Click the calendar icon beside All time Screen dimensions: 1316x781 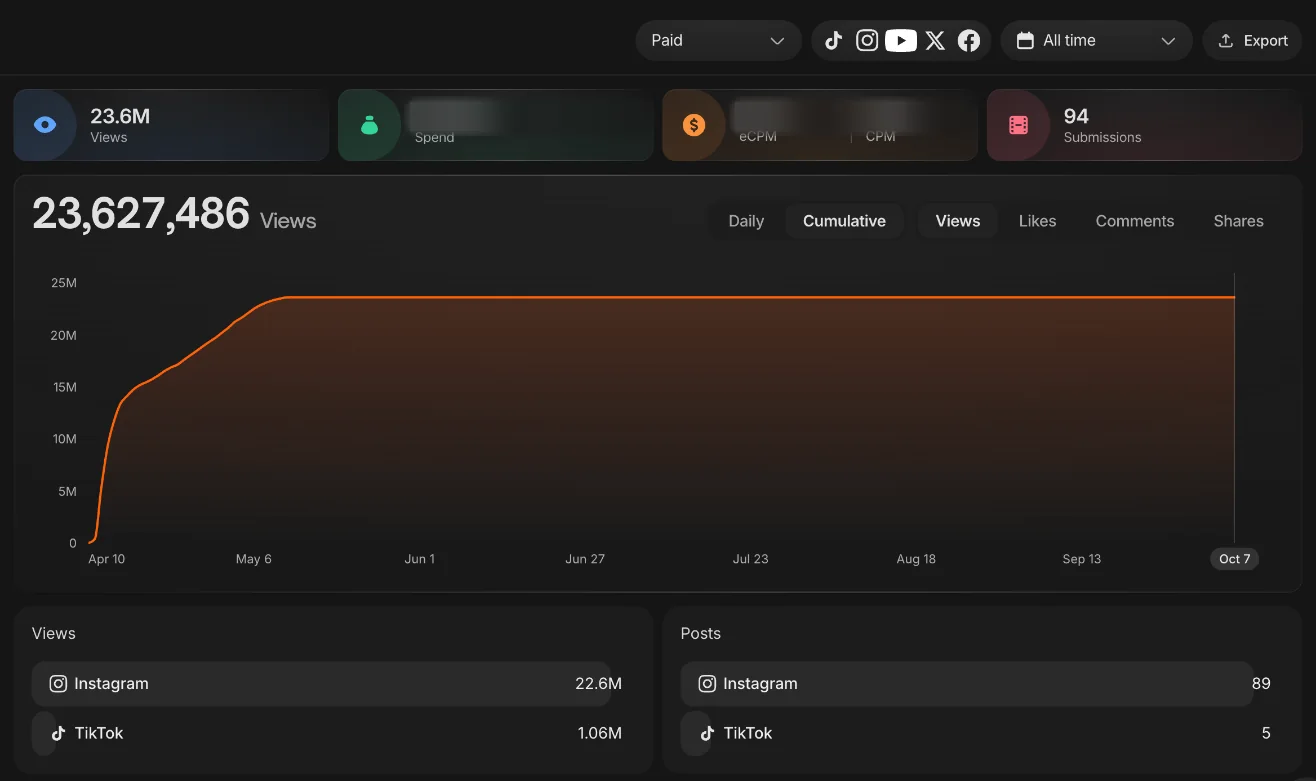(1025, 41)
